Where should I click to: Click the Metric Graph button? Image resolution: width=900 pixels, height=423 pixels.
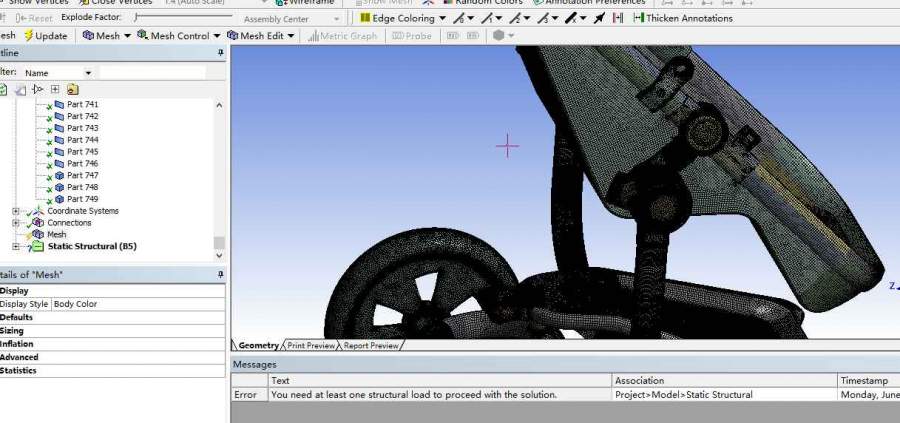[343, 36]
